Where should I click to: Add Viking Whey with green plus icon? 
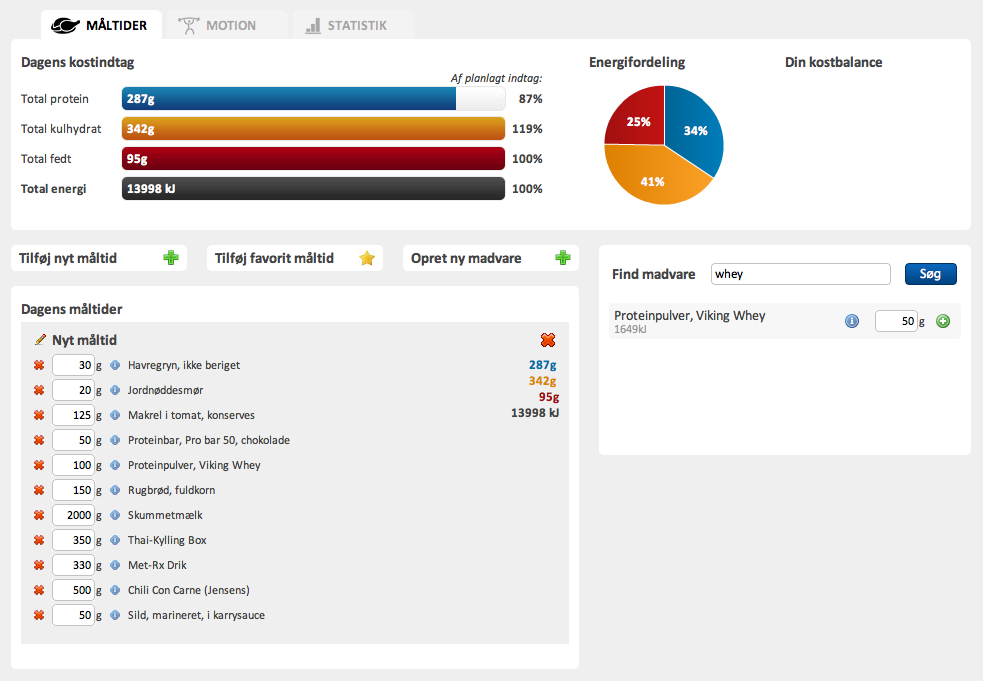[x=943, y=321]
